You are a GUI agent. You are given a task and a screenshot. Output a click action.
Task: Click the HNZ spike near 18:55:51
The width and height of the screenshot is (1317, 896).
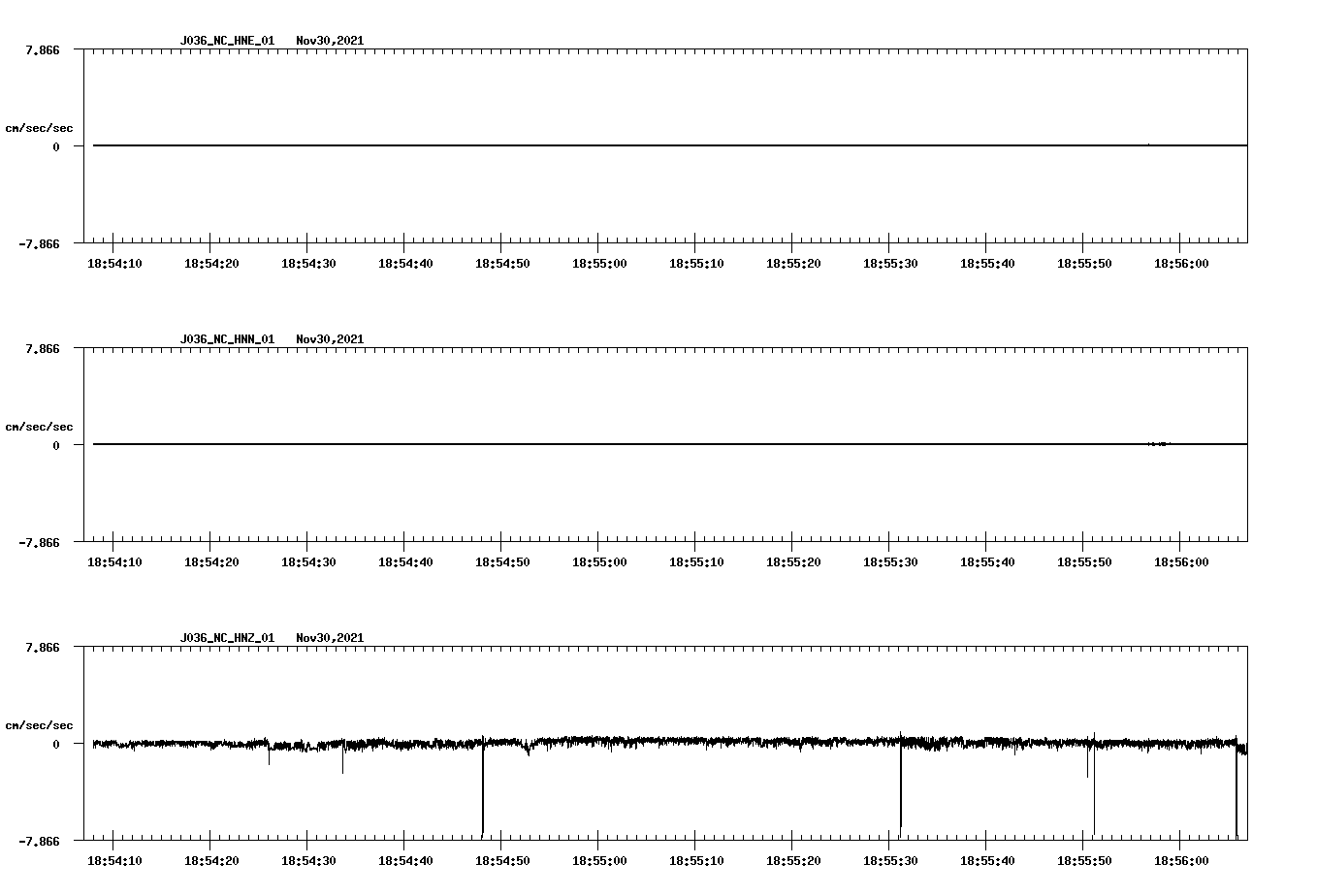[1094, 784]
